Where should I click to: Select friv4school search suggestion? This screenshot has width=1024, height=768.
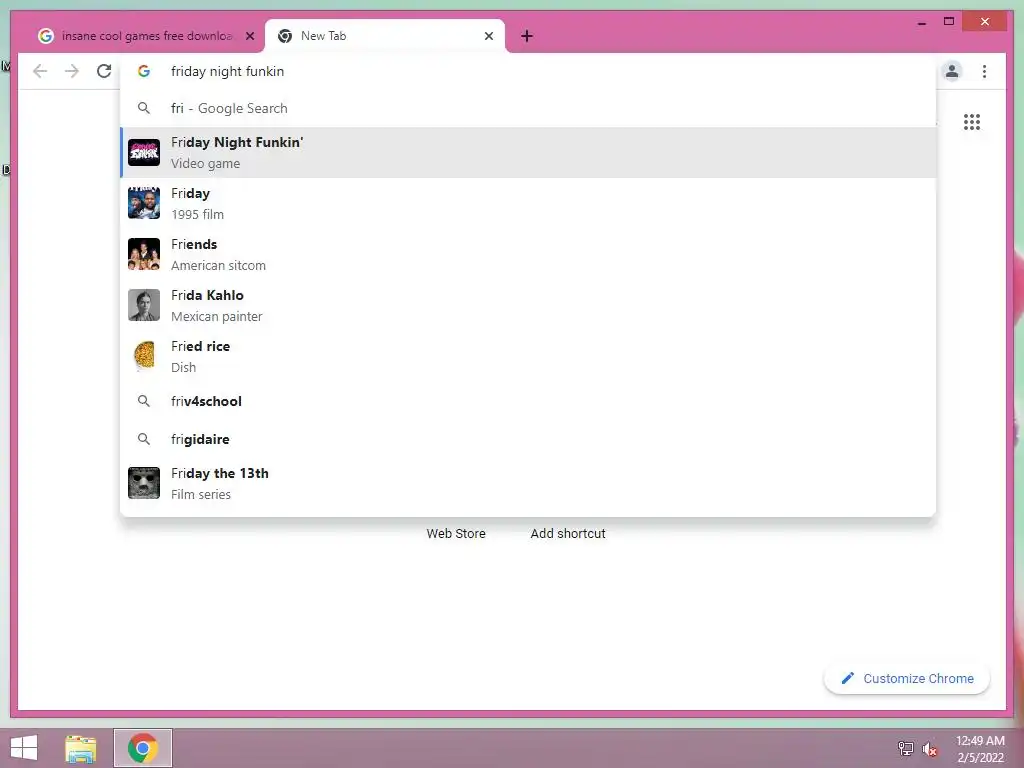click(528, 401)
